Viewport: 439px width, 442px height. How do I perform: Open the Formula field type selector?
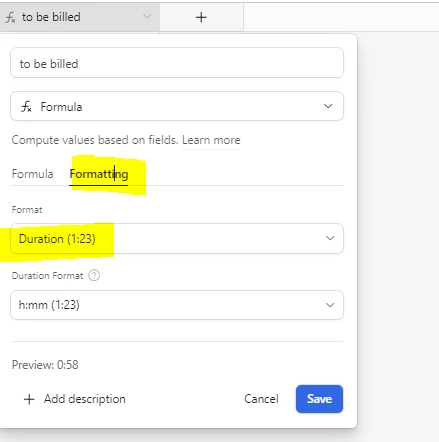pos(177,106)
